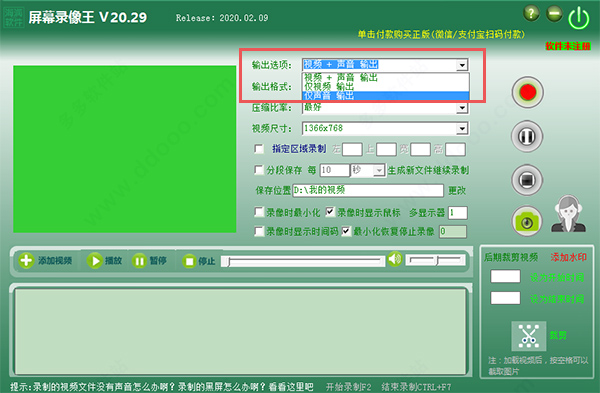Select 视频 + 声音 输出 option in list
Image resolution: width=600 pixels, height=393 pixels.
click(x=386, y=78)
